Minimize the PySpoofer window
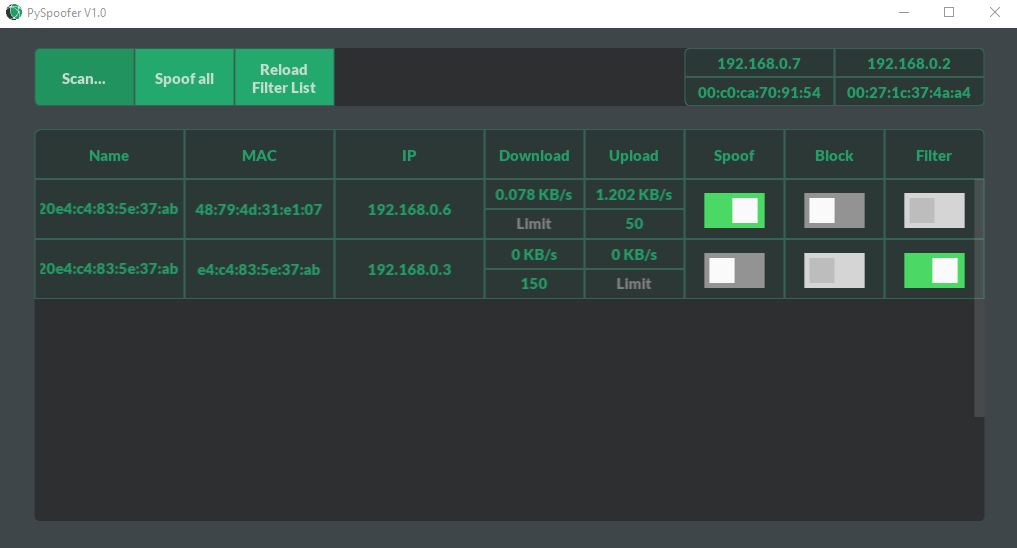The image size is (1017, 548). point(903,12)
